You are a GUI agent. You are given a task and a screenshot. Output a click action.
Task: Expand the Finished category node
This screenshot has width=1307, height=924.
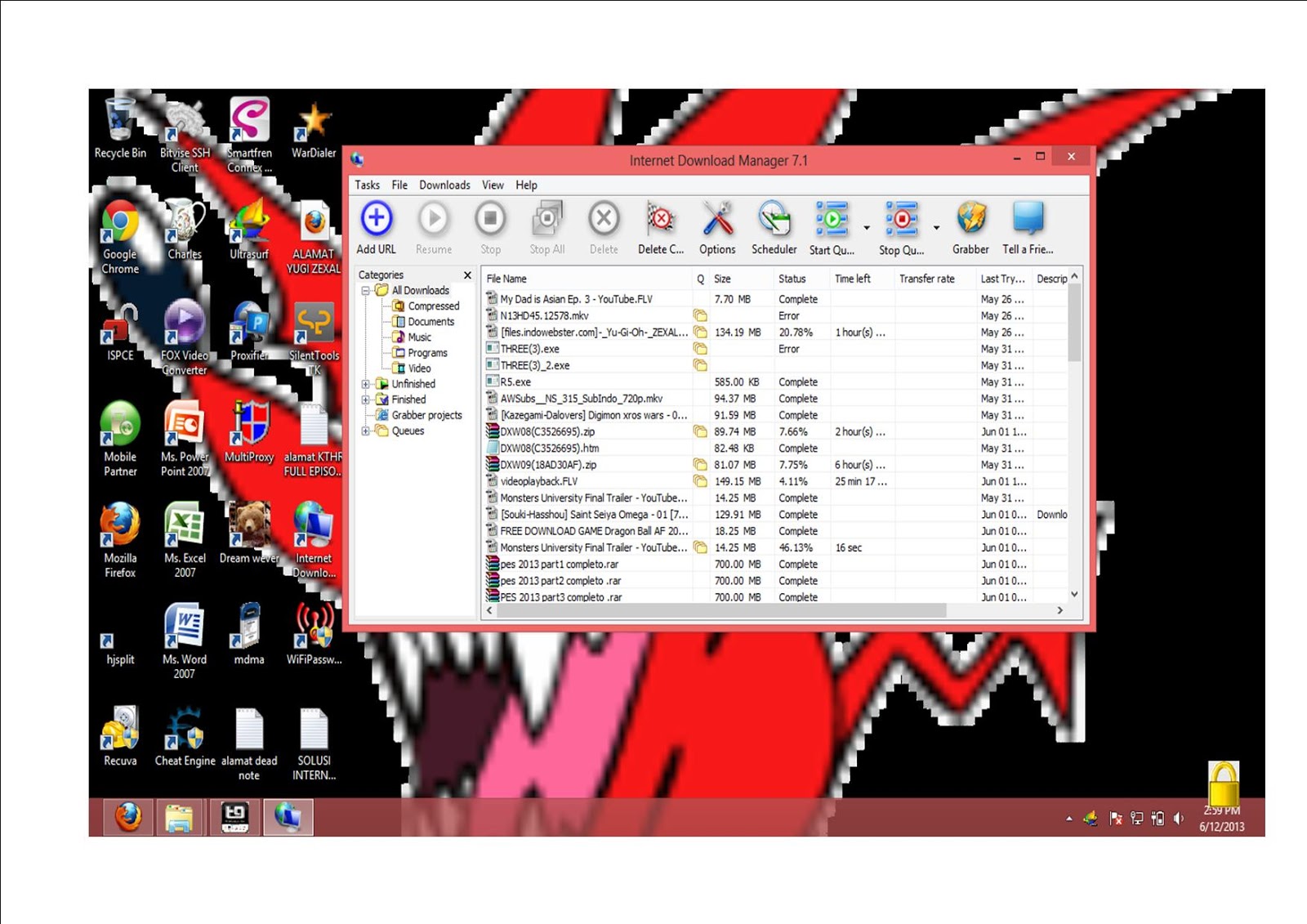pos(365,400)
